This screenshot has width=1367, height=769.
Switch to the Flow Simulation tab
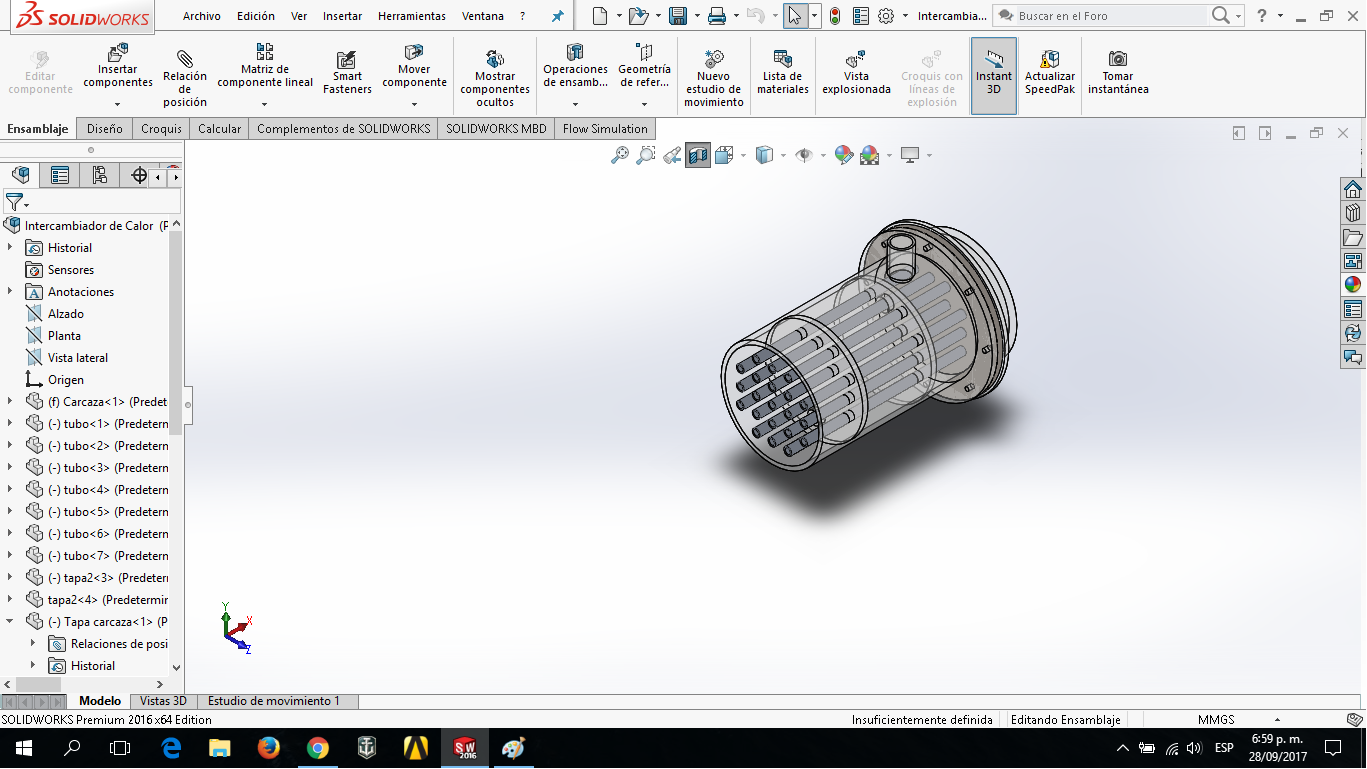click(605, 128)
